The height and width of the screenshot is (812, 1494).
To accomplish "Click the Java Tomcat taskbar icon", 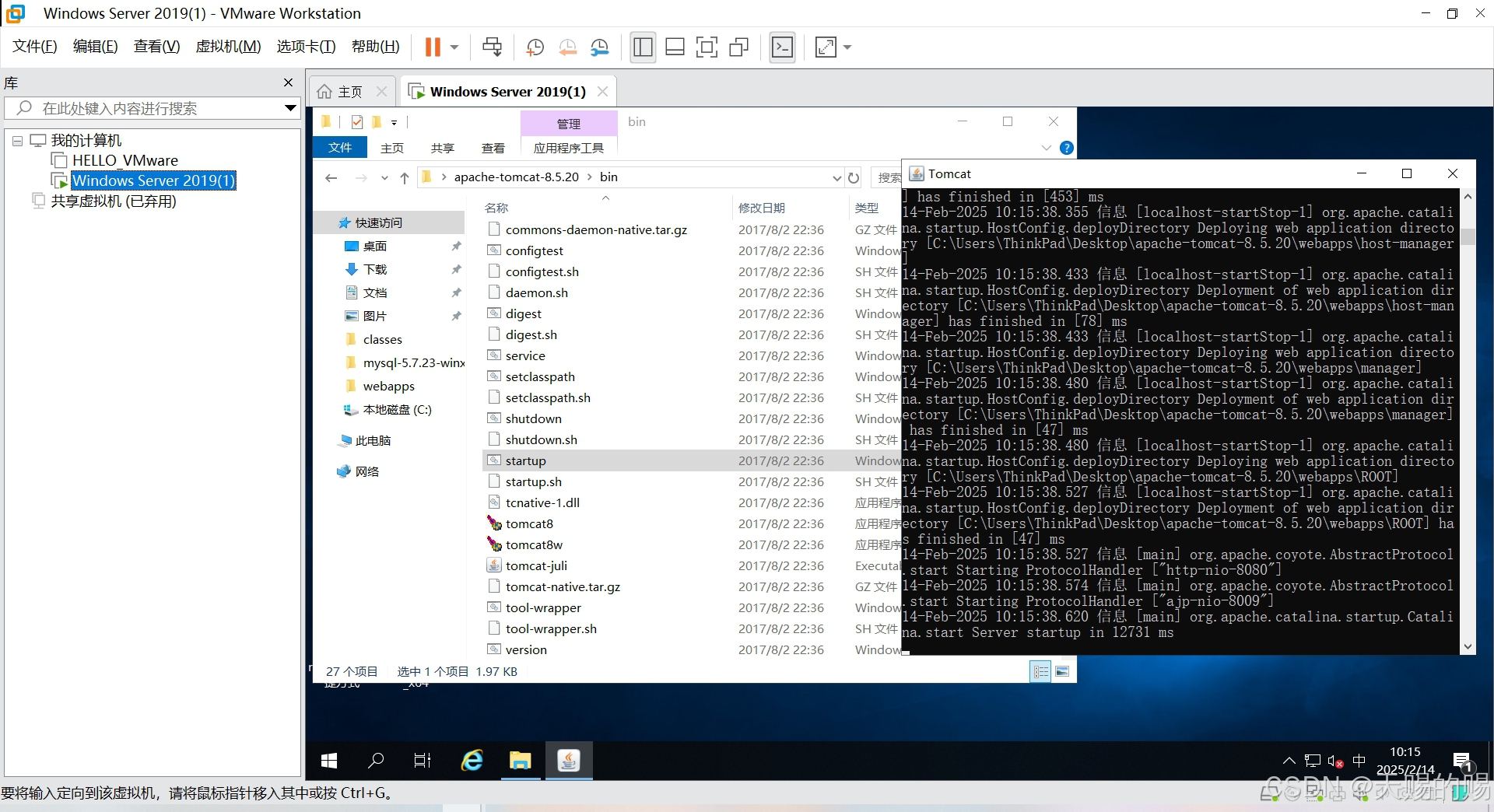I will (569, 761).
